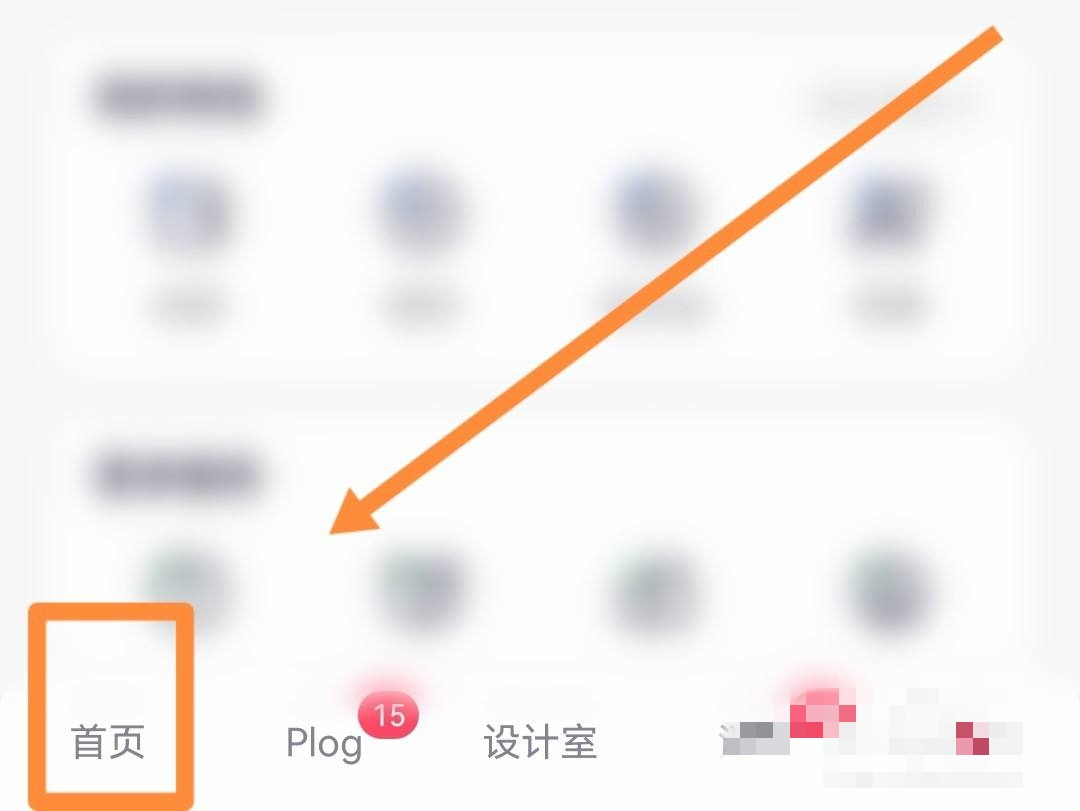Screen dimensions: 1080x811
Task: Open the 设计室 tab
Action: (x=540, y=742)
